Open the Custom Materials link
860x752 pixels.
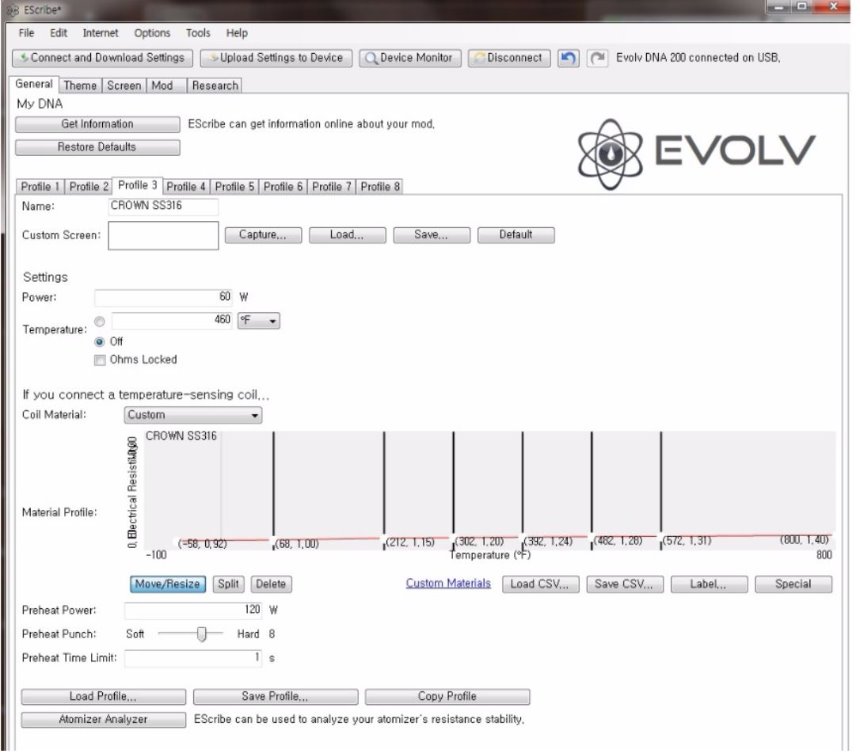pyautogui.click(x=448, y=584)
